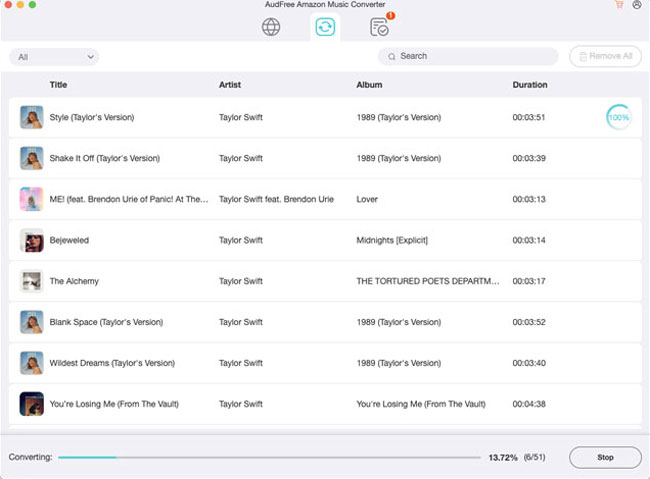Click the duration 00:03:51

pos(529,117)
